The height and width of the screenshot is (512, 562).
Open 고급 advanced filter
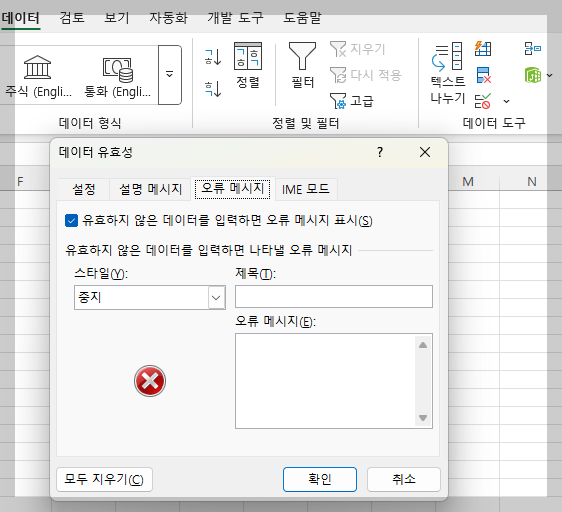352,101
